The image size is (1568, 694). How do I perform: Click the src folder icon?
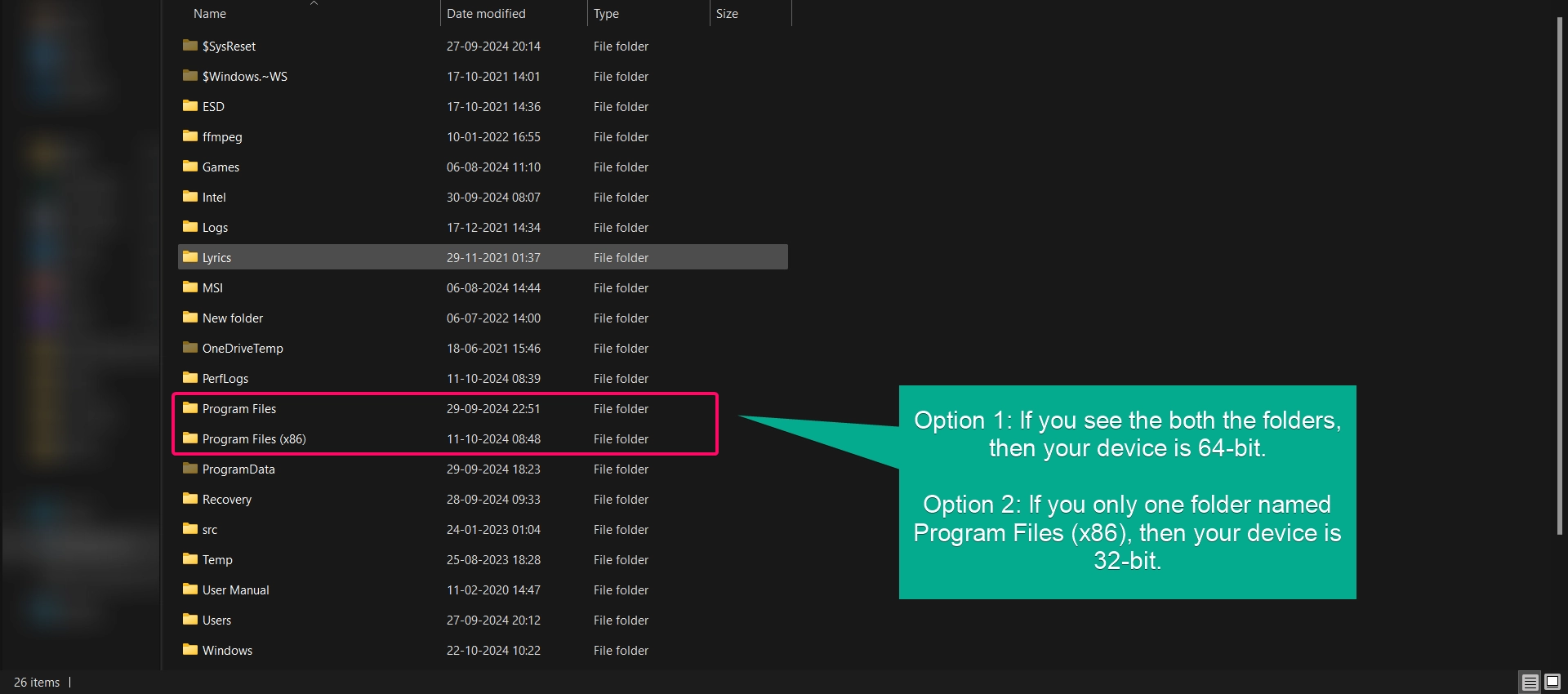190,528
